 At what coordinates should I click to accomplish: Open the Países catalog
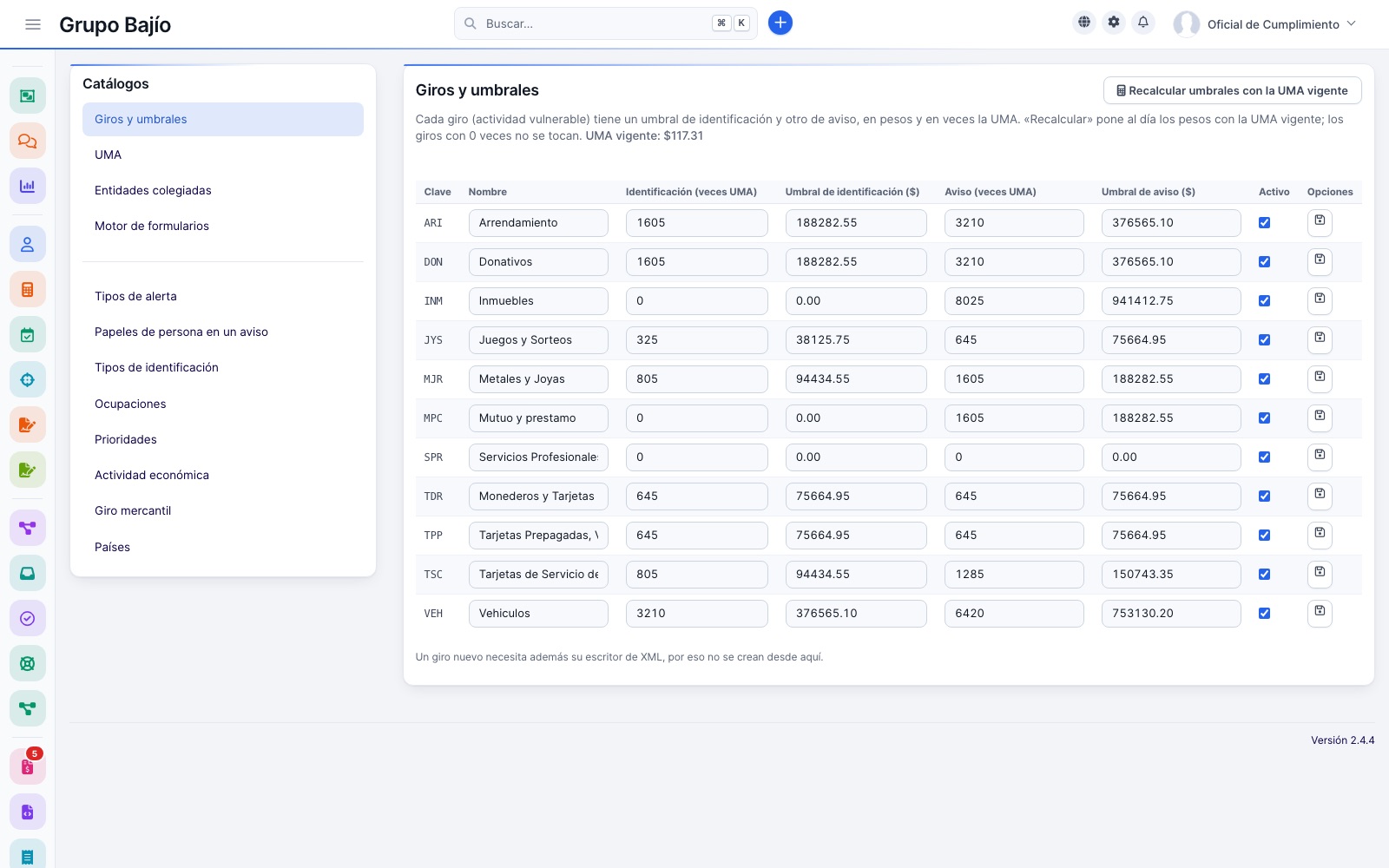click(223, 547)
